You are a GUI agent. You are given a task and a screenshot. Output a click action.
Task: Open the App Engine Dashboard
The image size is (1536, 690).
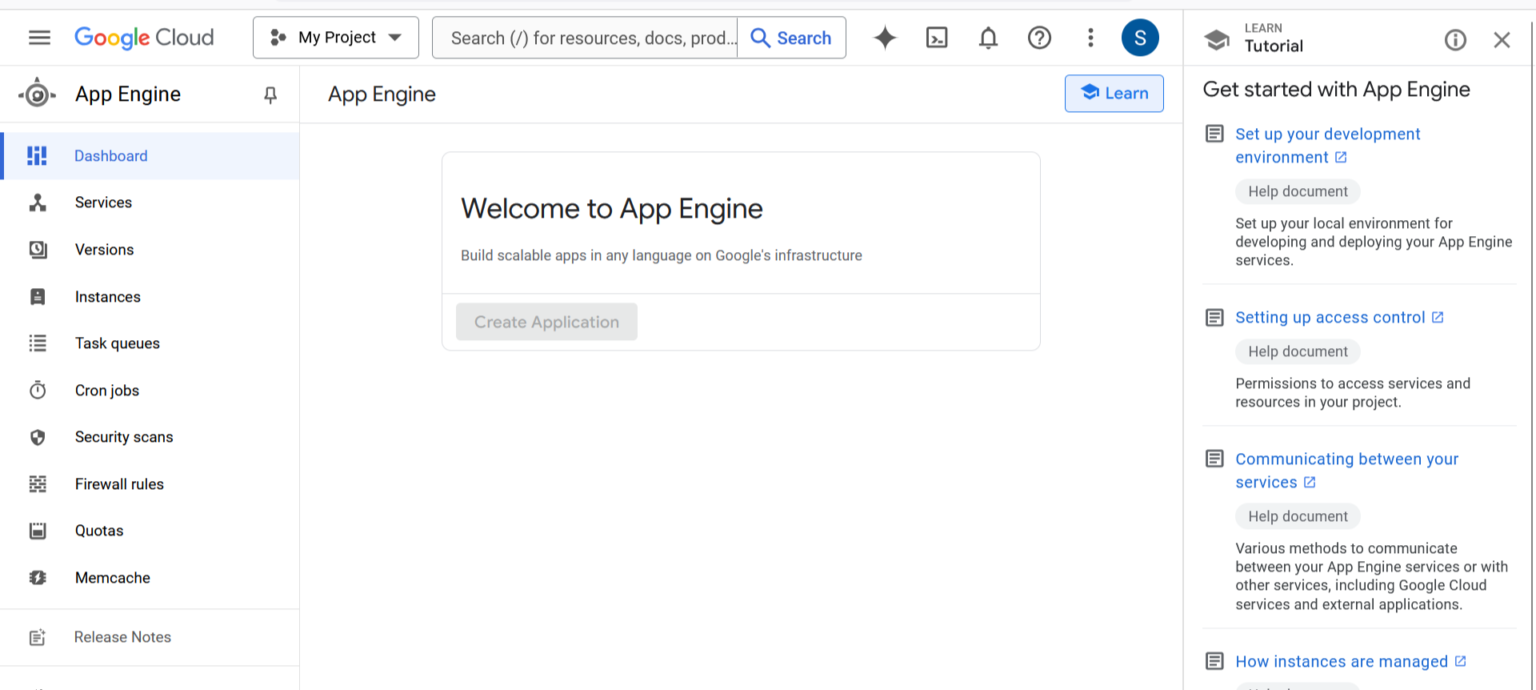click(x=110, y=156)
